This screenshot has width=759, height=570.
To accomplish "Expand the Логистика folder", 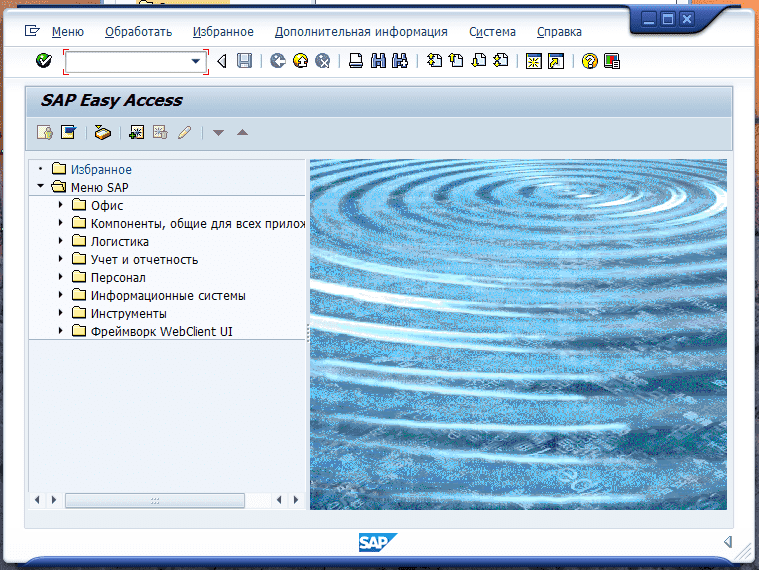I will [61, 240].
